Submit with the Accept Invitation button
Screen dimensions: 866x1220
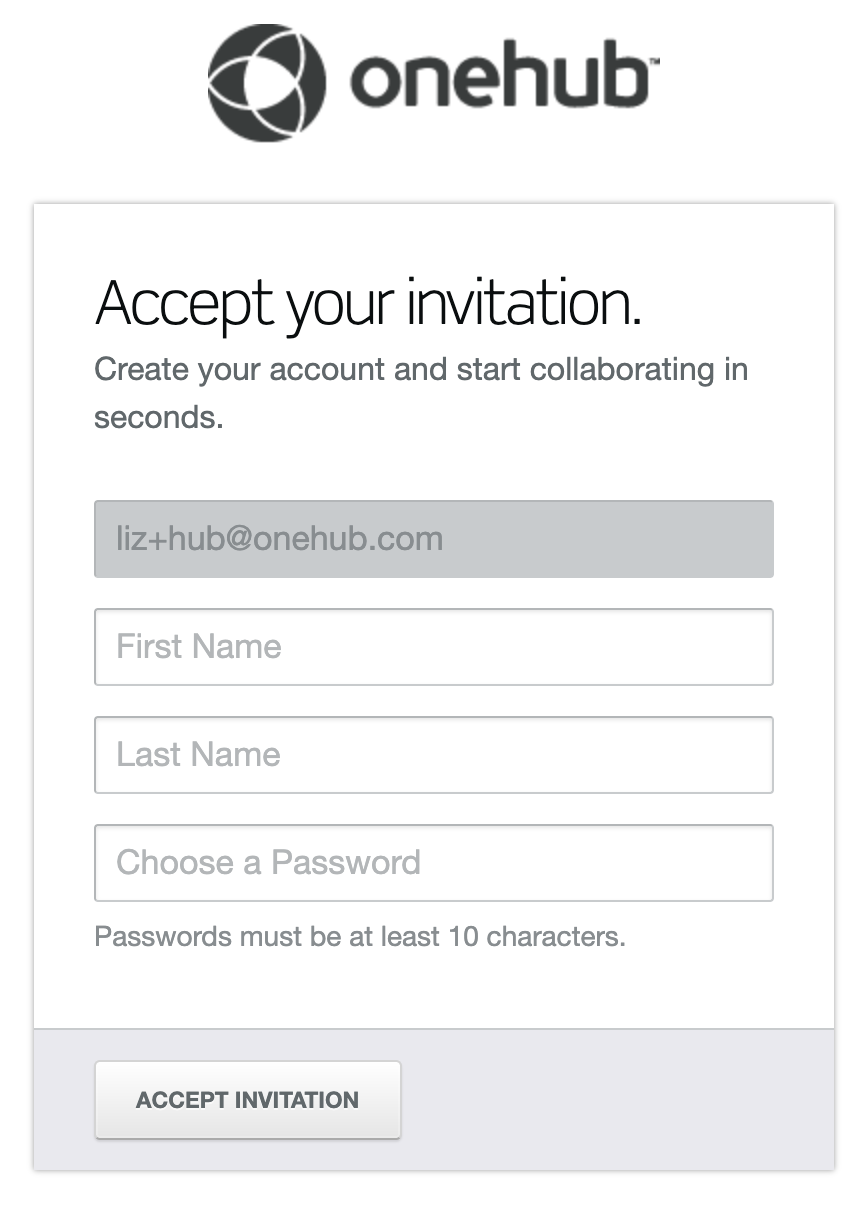(x=248, y=1100)
